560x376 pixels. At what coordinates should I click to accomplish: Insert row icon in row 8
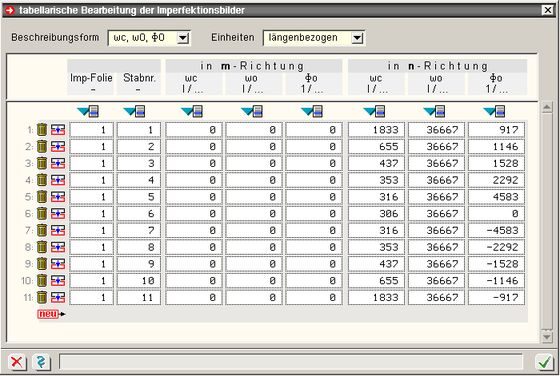pos(58,247)
